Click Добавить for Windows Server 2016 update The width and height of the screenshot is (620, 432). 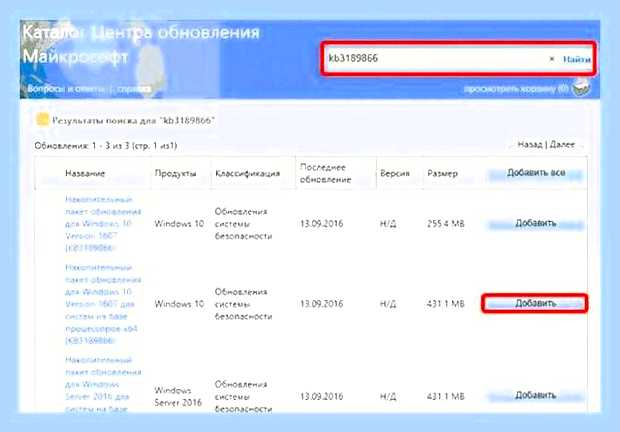(x=536, y=395)
